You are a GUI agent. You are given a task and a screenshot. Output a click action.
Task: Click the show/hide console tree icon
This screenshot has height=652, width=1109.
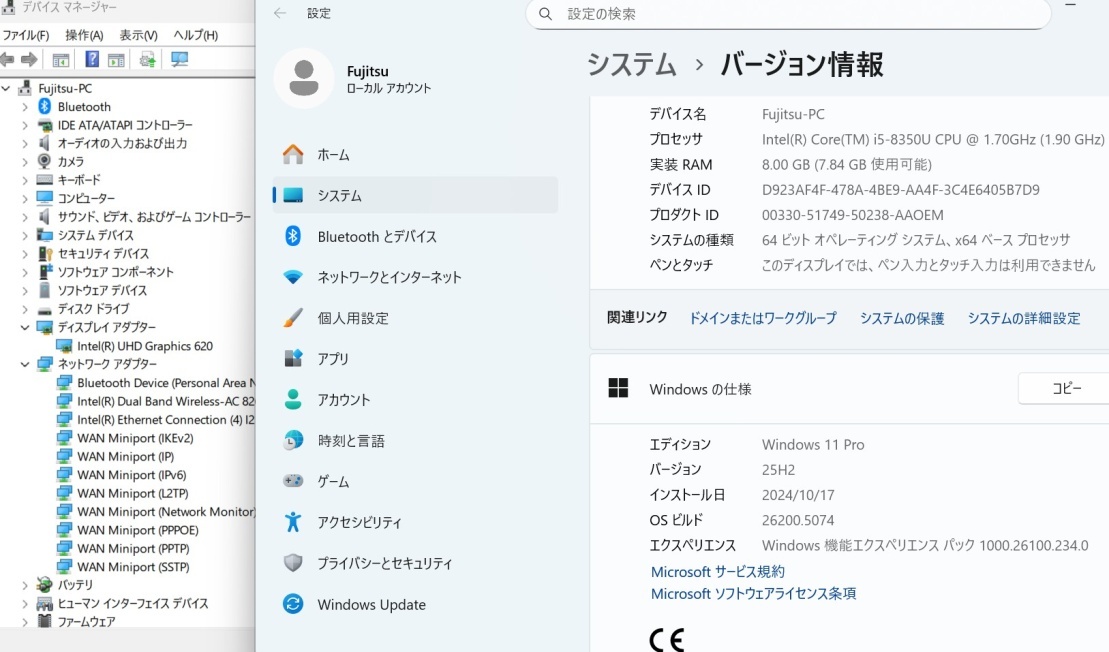(x=60, y=59)
